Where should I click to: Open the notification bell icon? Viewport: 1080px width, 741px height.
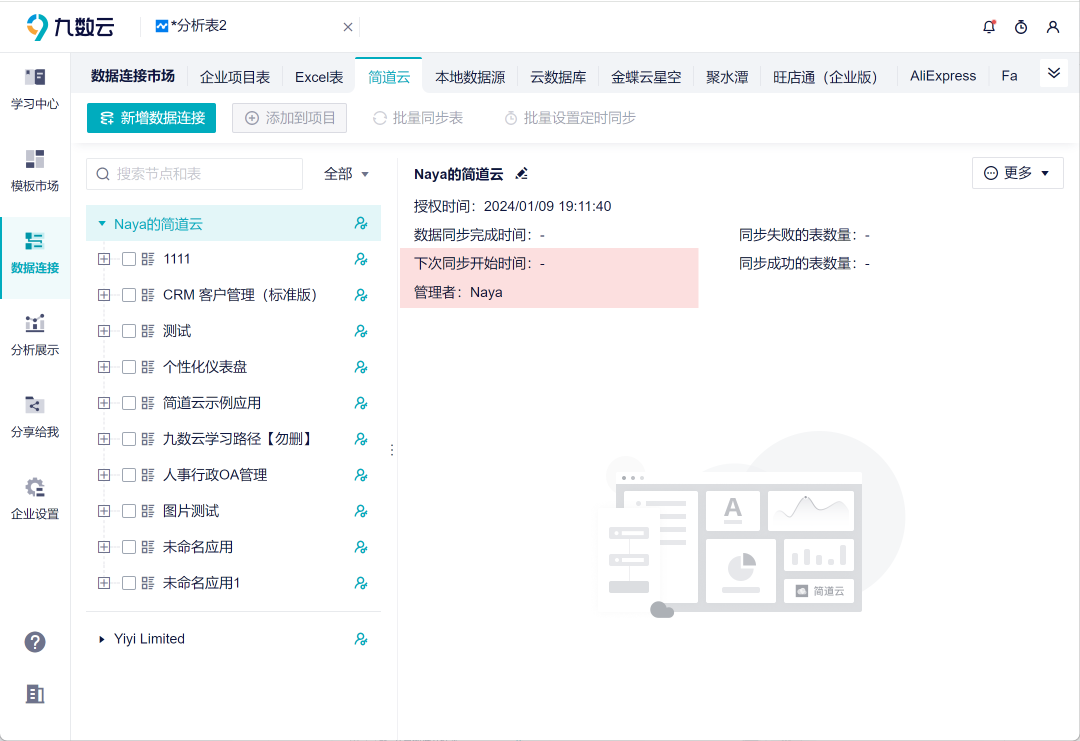(989, 27)
